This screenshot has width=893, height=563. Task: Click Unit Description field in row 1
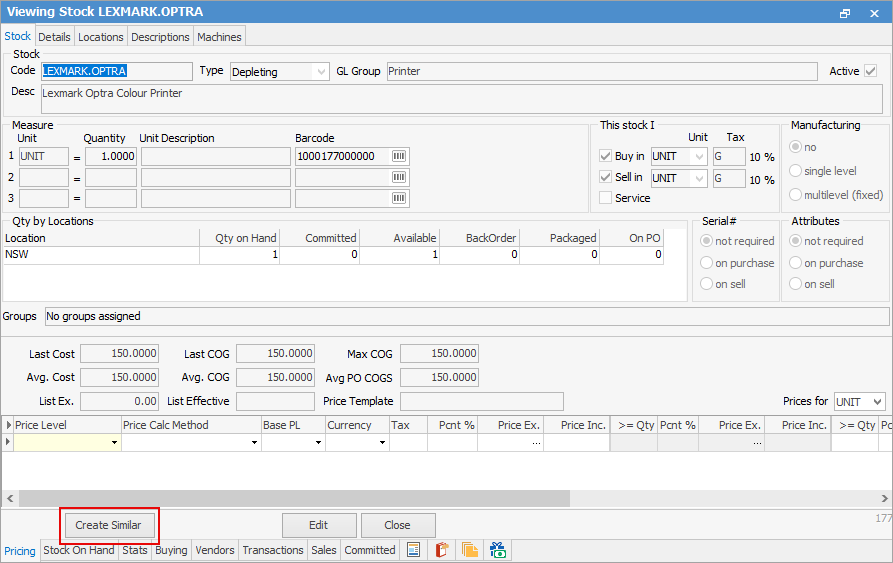(216, 156)
